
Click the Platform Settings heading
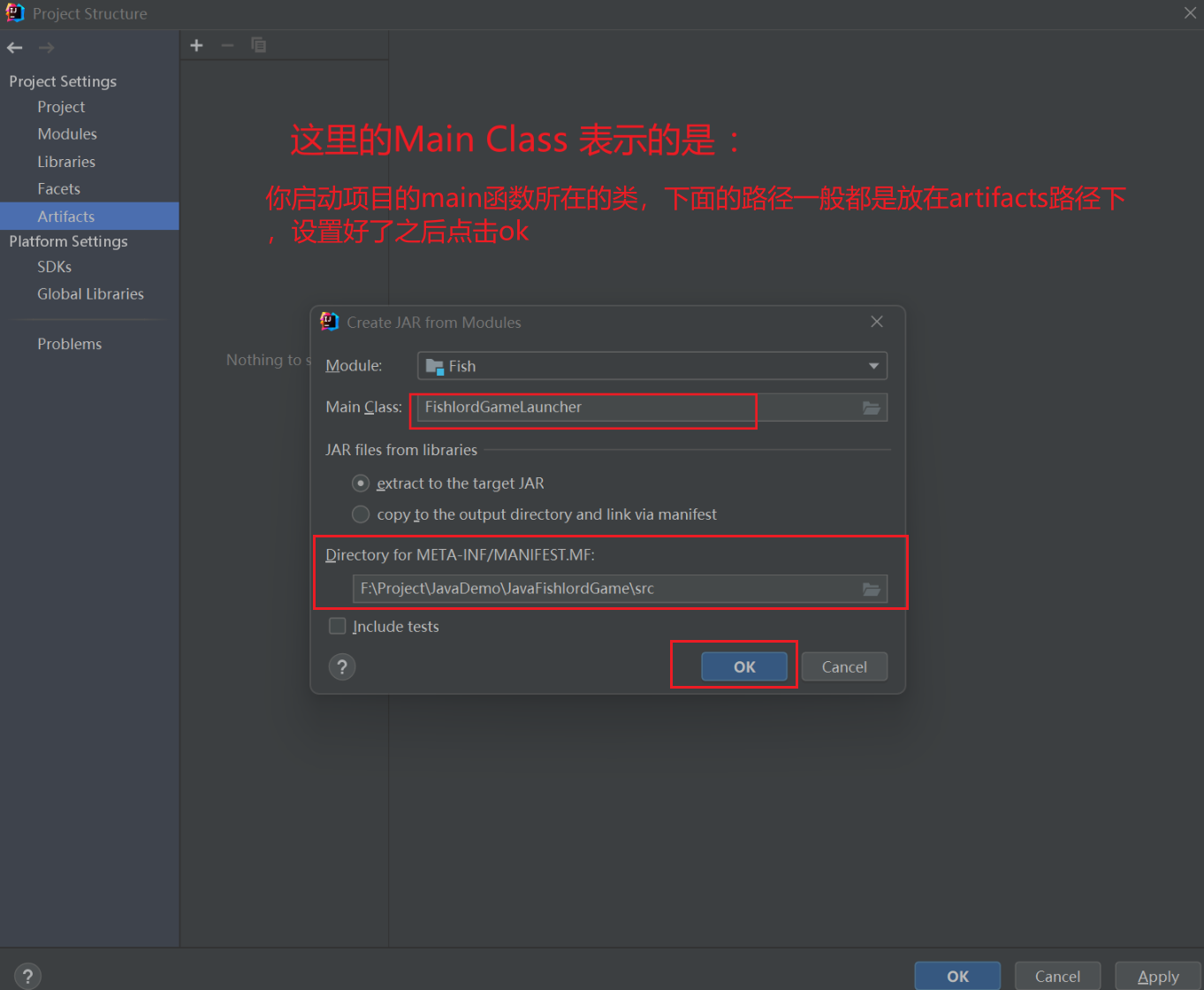[x=68, y=241]
